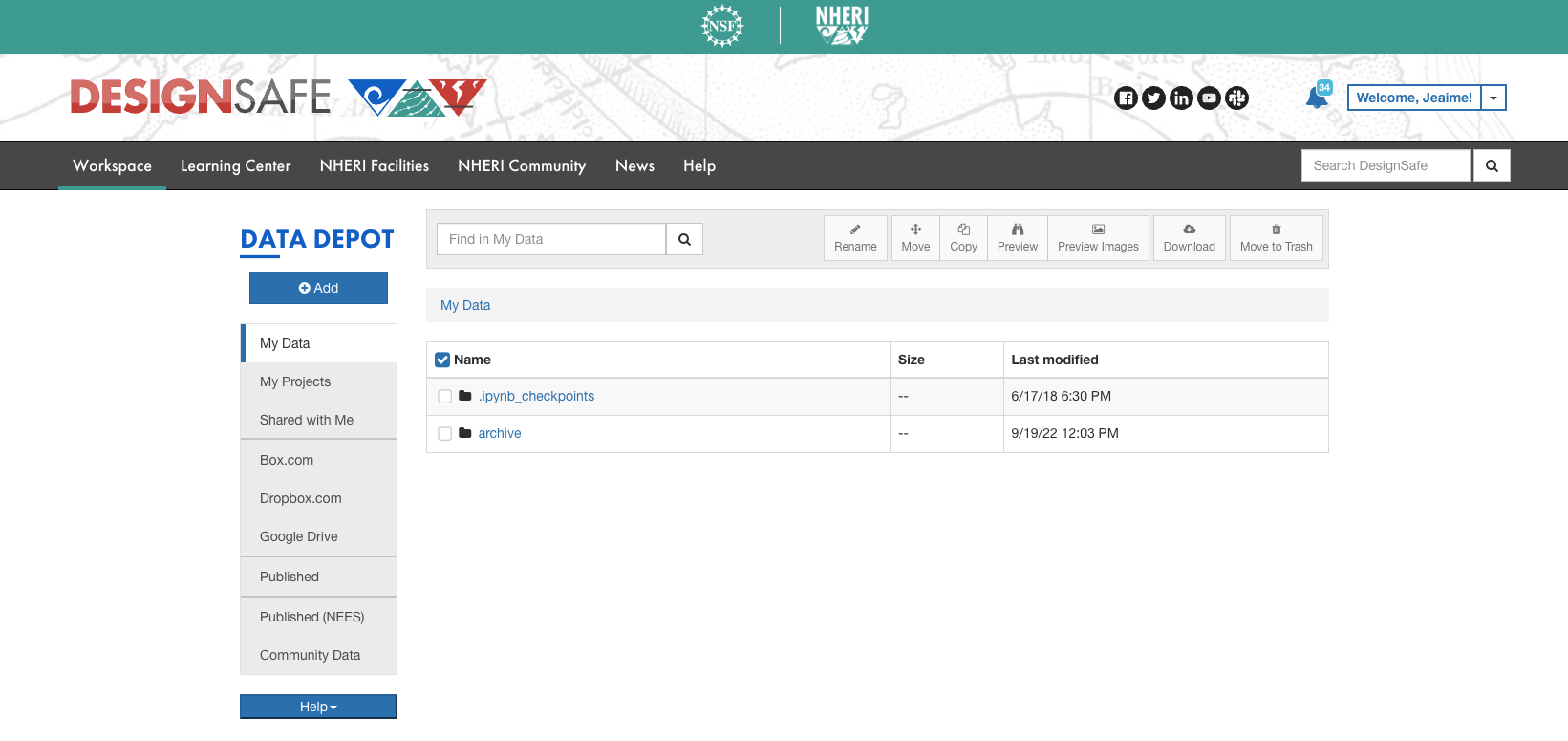Open the Help dropdown under the sidebar
Screen dimensions: 1568x741
(318, 707)
